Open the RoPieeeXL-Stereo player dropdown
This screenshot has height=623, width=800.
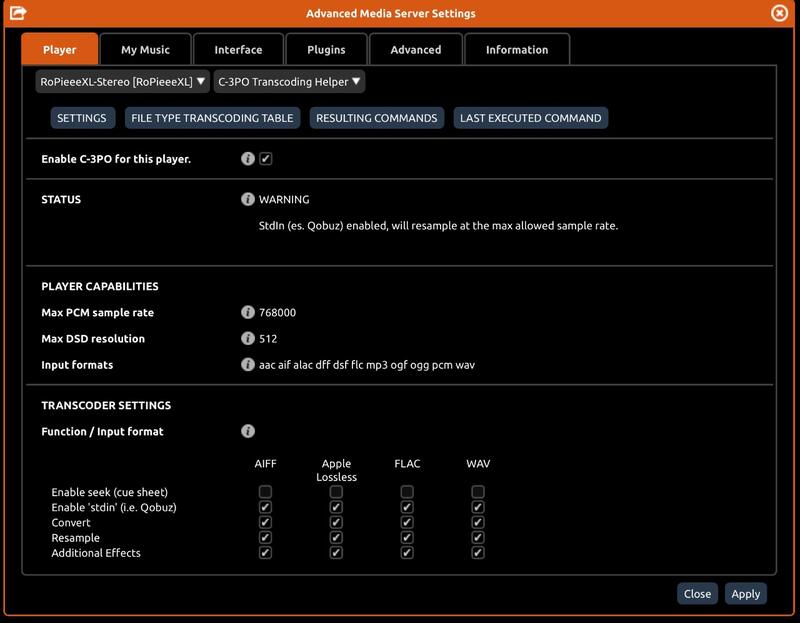pyautogui.click(x=122, y=81)
